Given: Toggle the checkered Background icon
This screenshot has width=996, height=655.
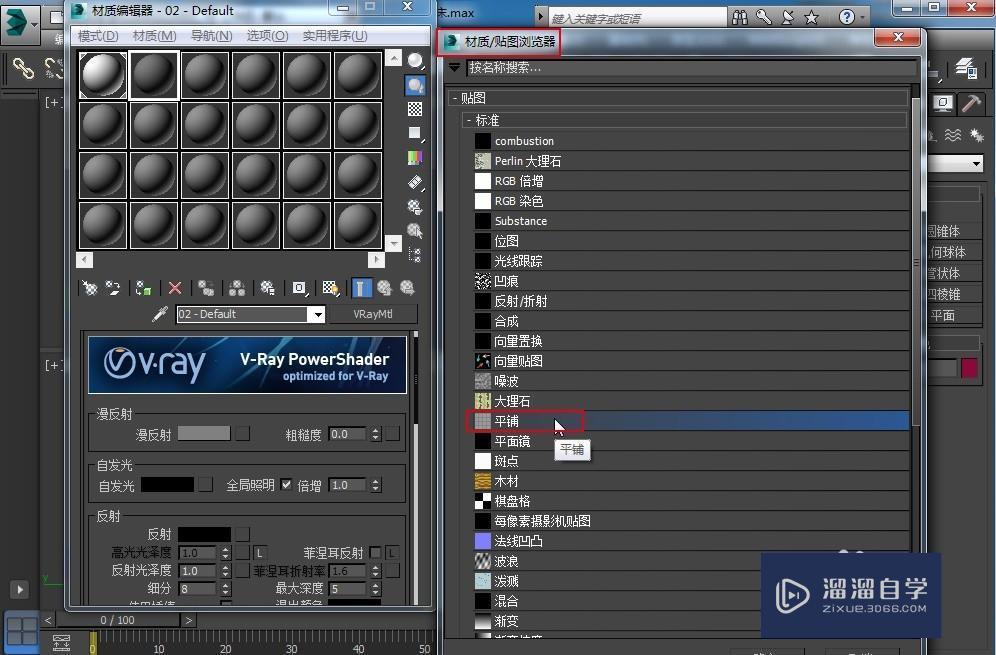Looking at the screenshot, I should (x=415, y=109).
